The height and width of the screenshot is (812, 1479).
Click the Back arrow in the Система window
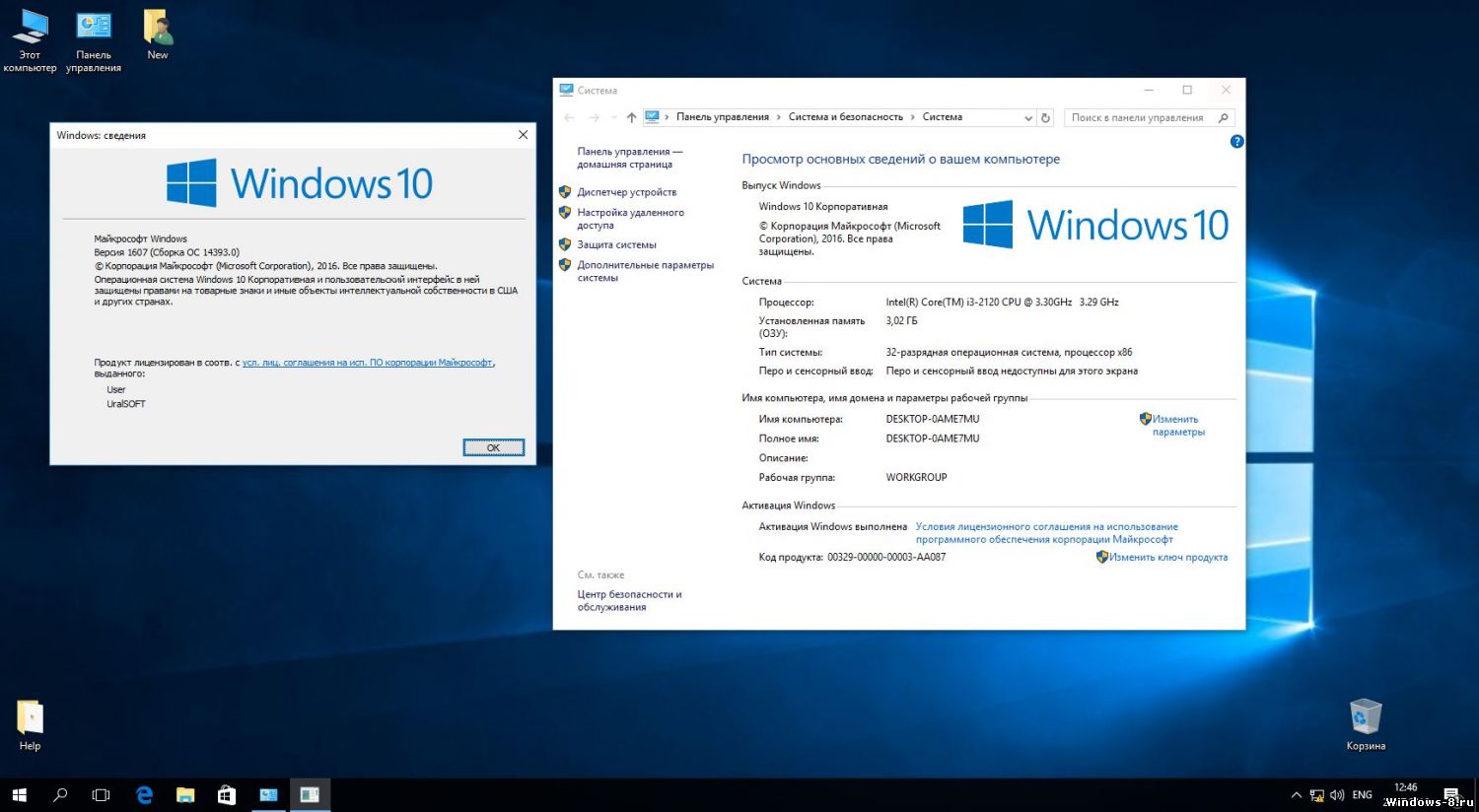(569, 117)
